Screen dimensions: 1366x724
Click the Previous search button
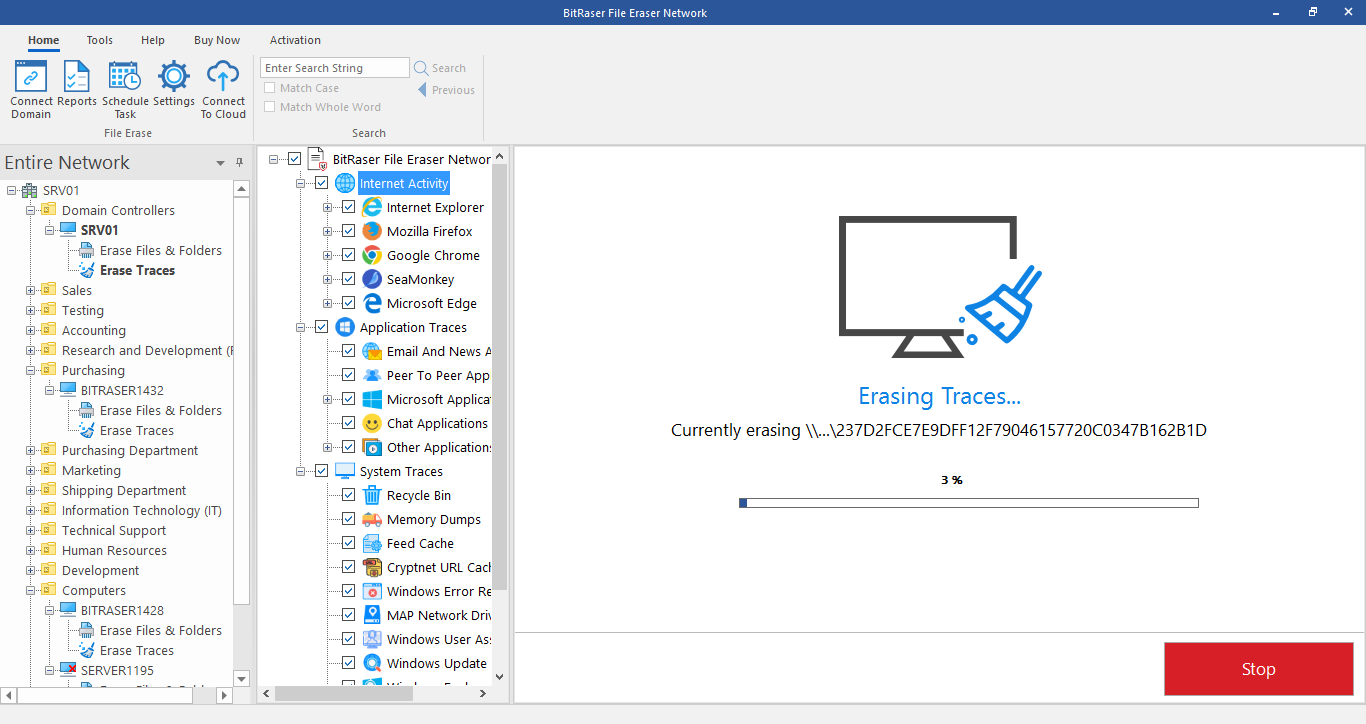[x=446, y=90]
